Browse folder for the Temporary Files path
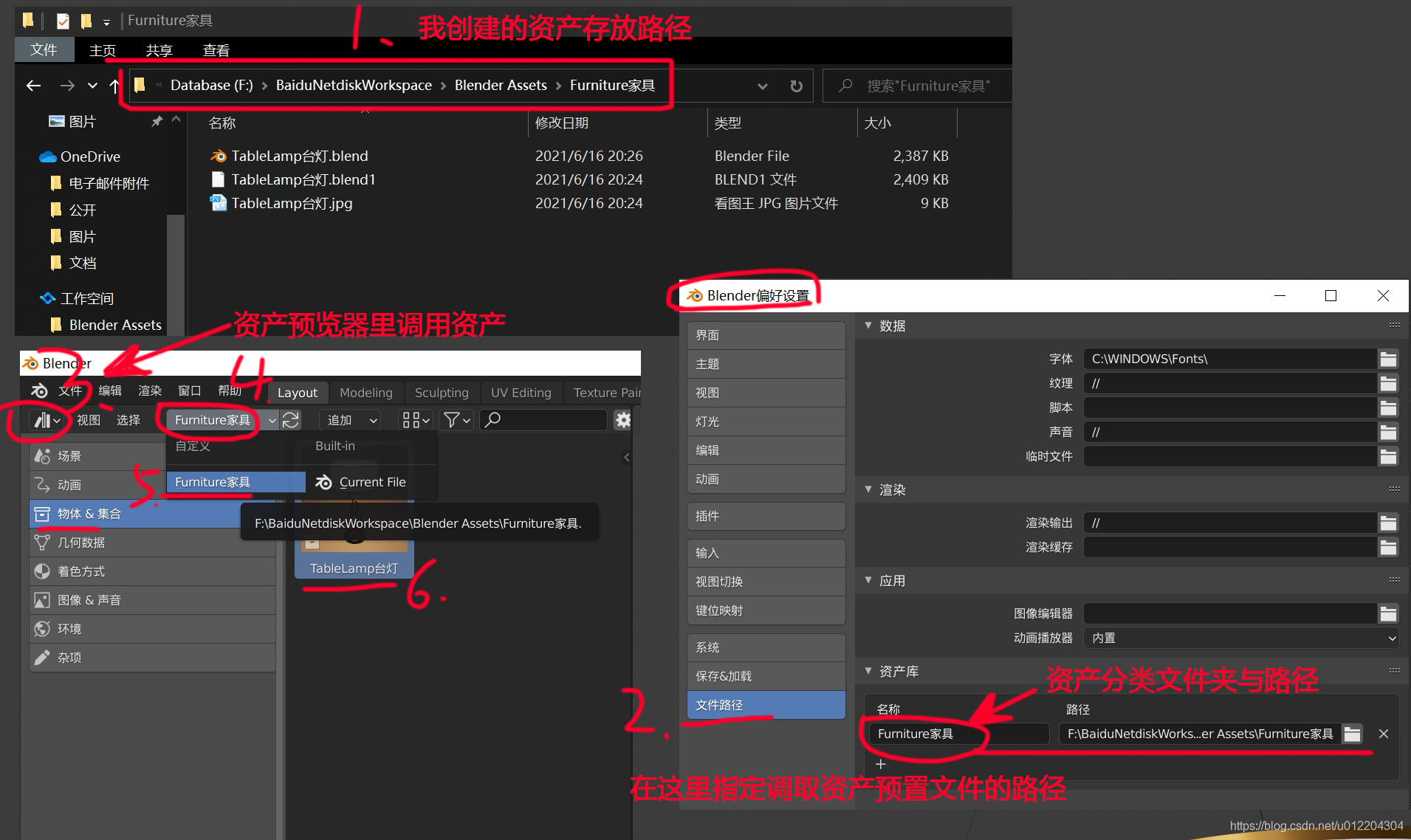The height and width of the screenshot is (840, 1411). pyautogui.click(x=1388, y=456)
